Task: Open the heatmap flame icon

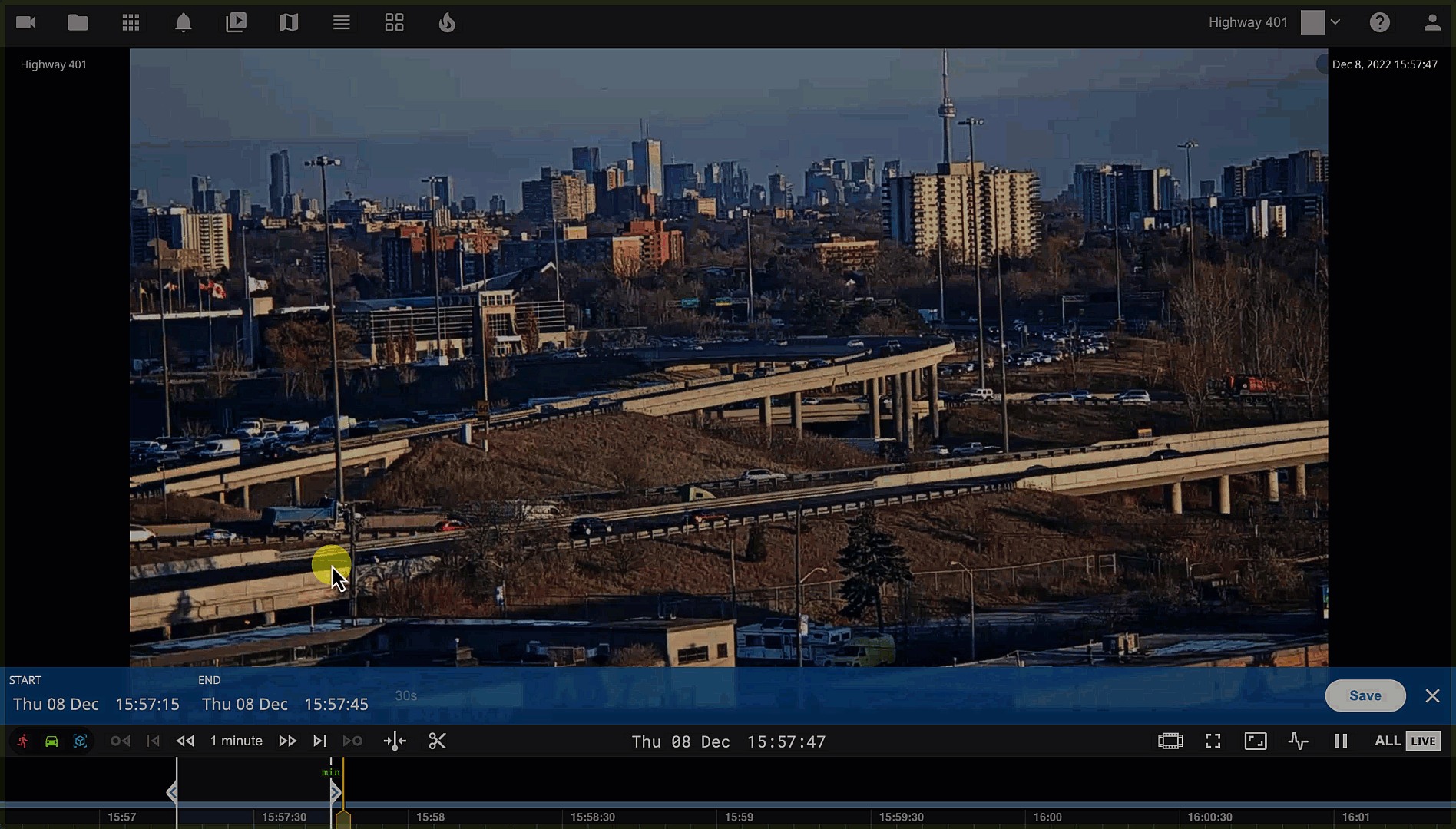Action: point(447,23)
